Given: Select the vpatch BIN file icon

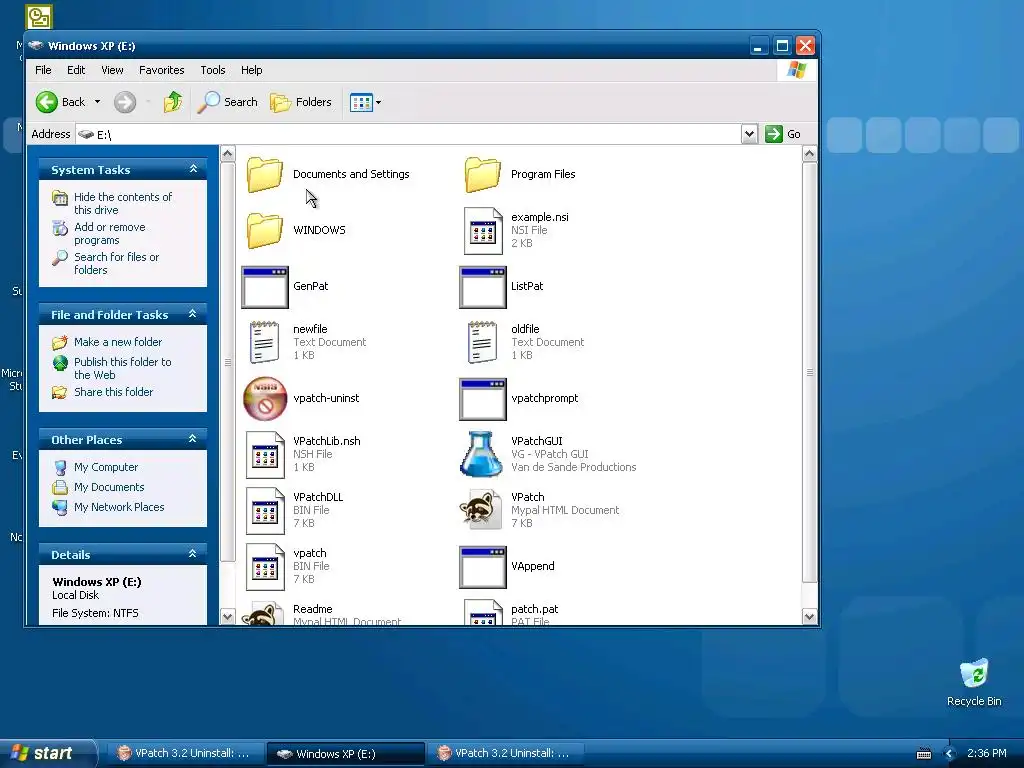Looking at the screenshot, I should click(x=264, y=567).
